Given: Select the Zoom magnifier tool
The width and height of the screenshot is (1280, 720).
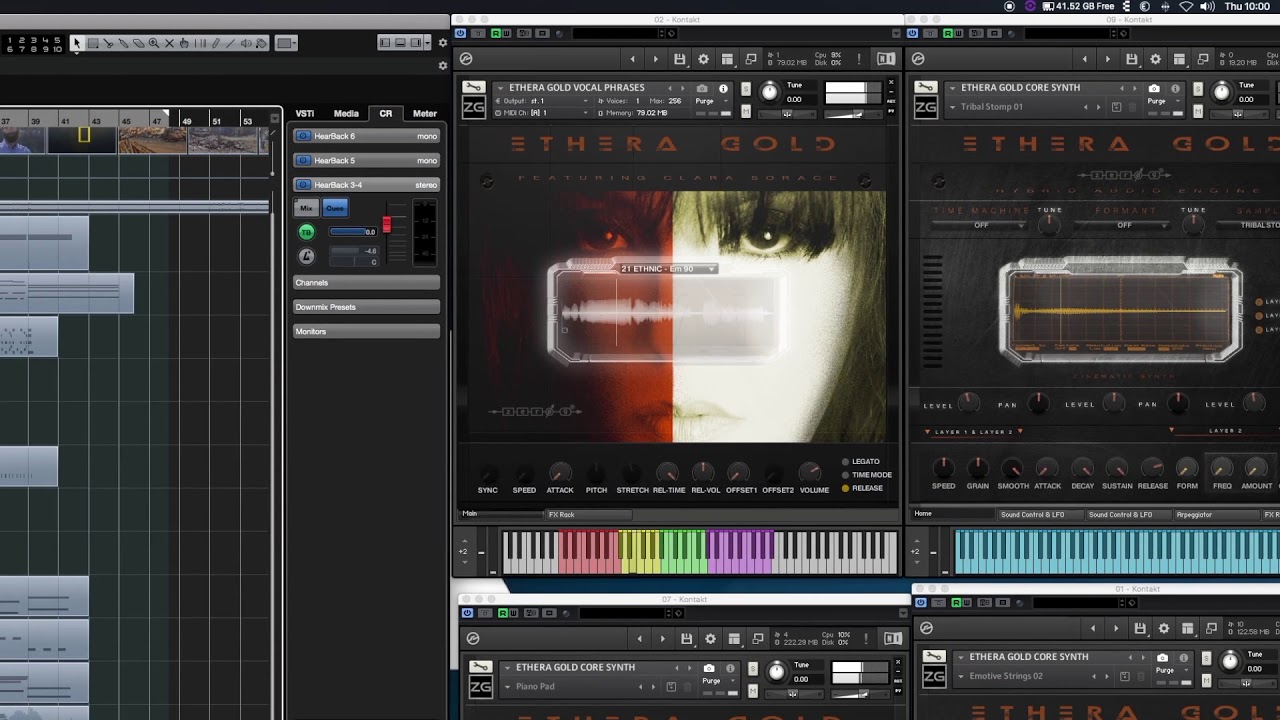Looking at the screenshot, I should click(153, 43).
